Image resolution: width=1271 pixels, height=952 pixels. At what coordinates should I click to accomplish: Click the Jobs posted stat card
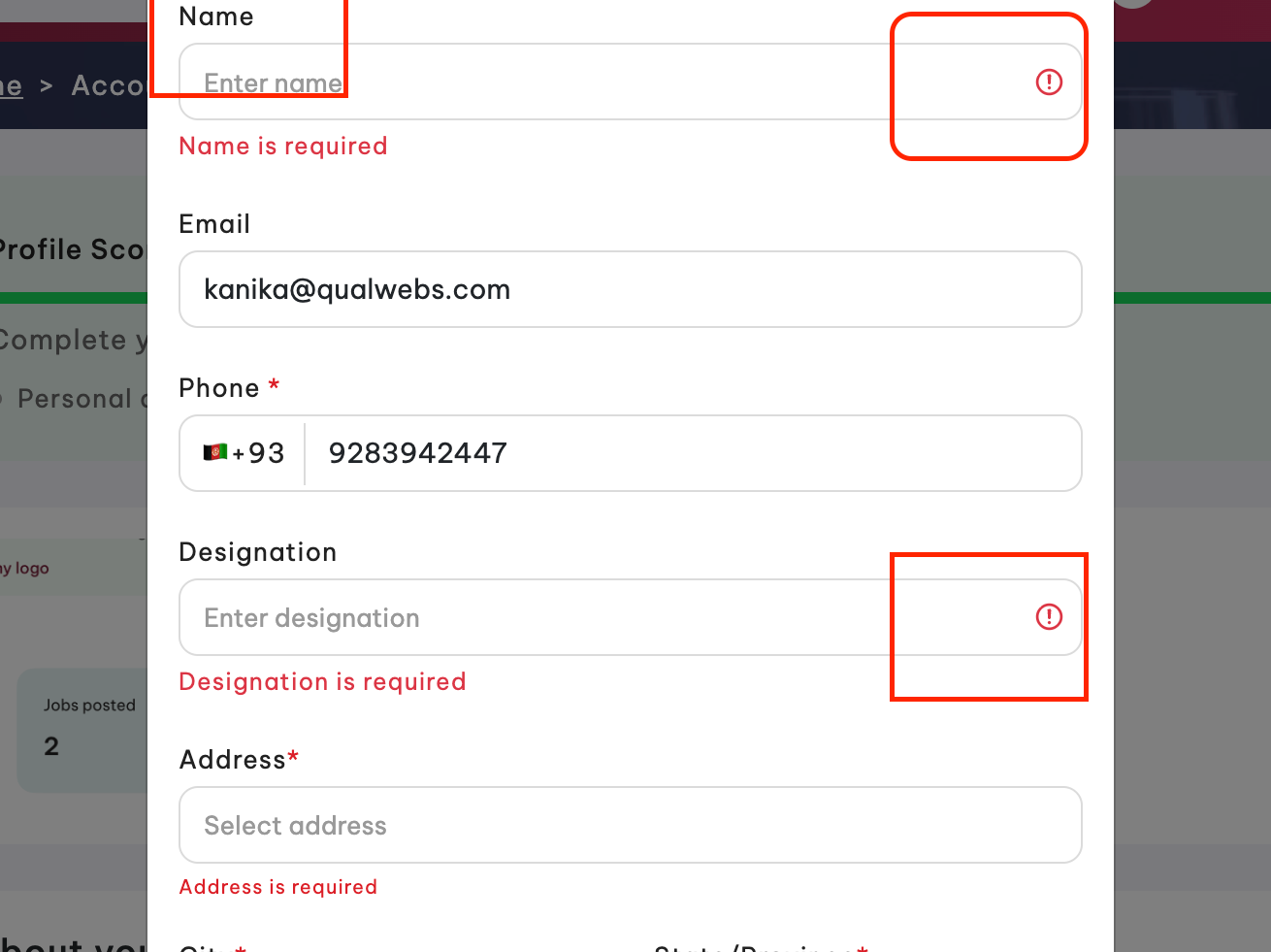pyautogui.click(x=82, y=730)
